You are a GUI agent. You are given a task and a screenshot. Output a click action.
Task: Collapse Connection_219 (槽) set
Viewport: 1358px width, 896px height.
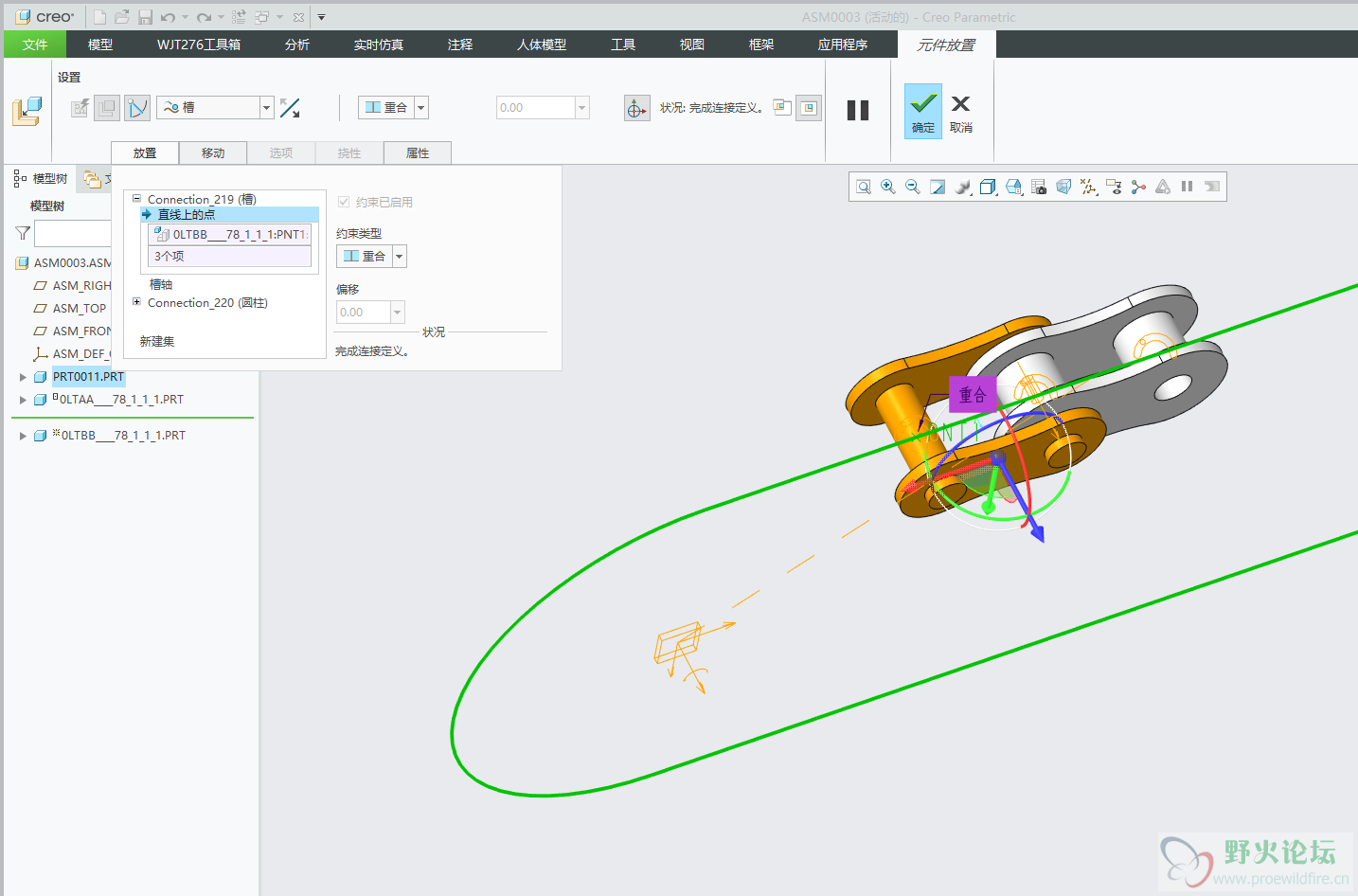pos(136,199)
